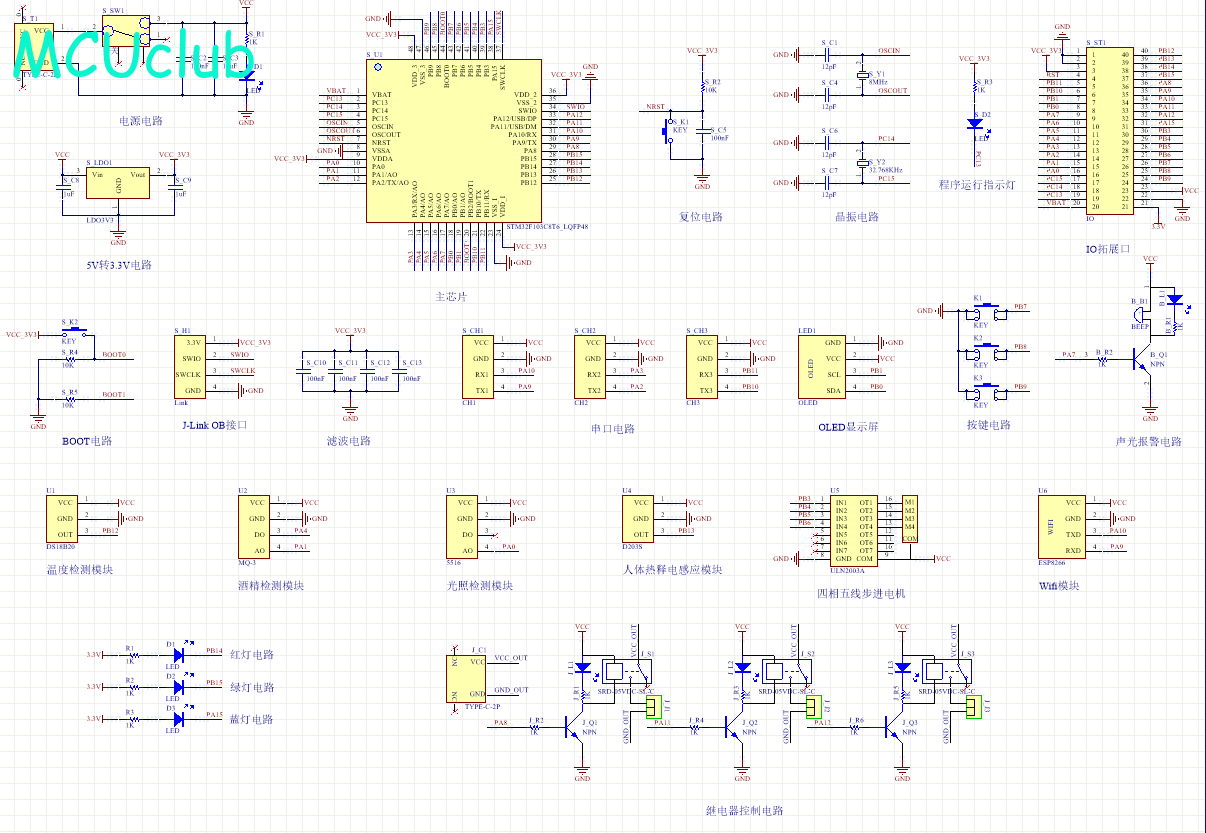Click the K2 push button for PB8

pos(984,351)
